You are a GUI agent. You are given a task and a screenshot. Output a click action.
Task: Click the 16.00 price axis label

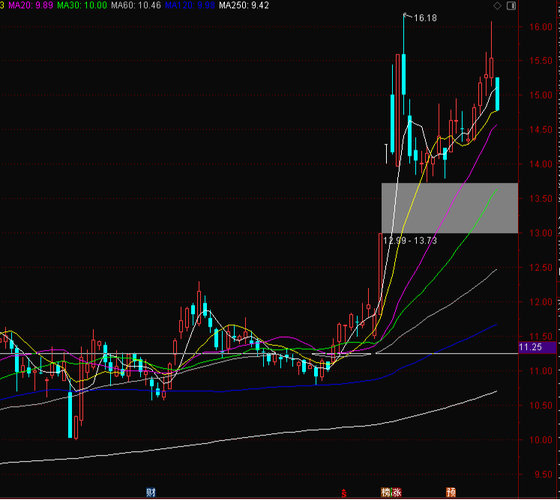(x=540, y=27)
